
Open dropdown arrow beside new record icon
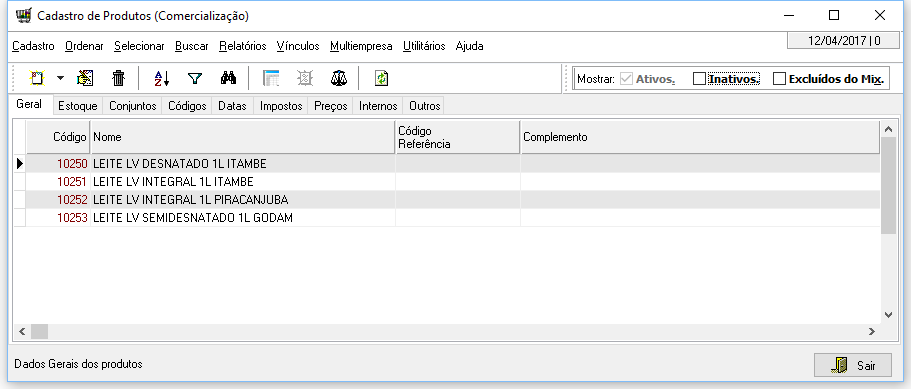pyautogui.click(x=60, y=78)
